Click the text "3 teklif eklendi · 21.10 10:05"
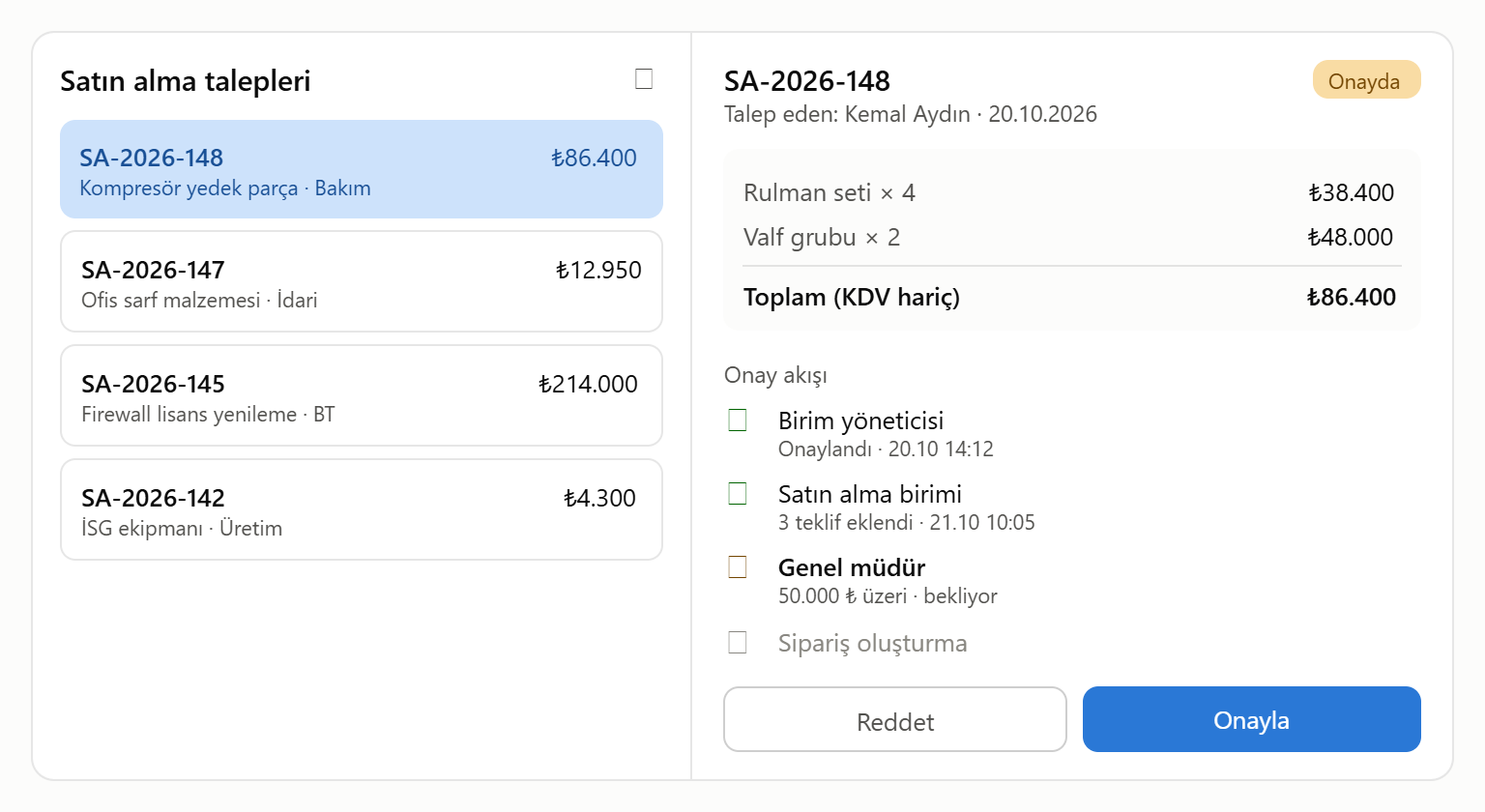Screen dimensions: 1485x812 click(907, 522)
